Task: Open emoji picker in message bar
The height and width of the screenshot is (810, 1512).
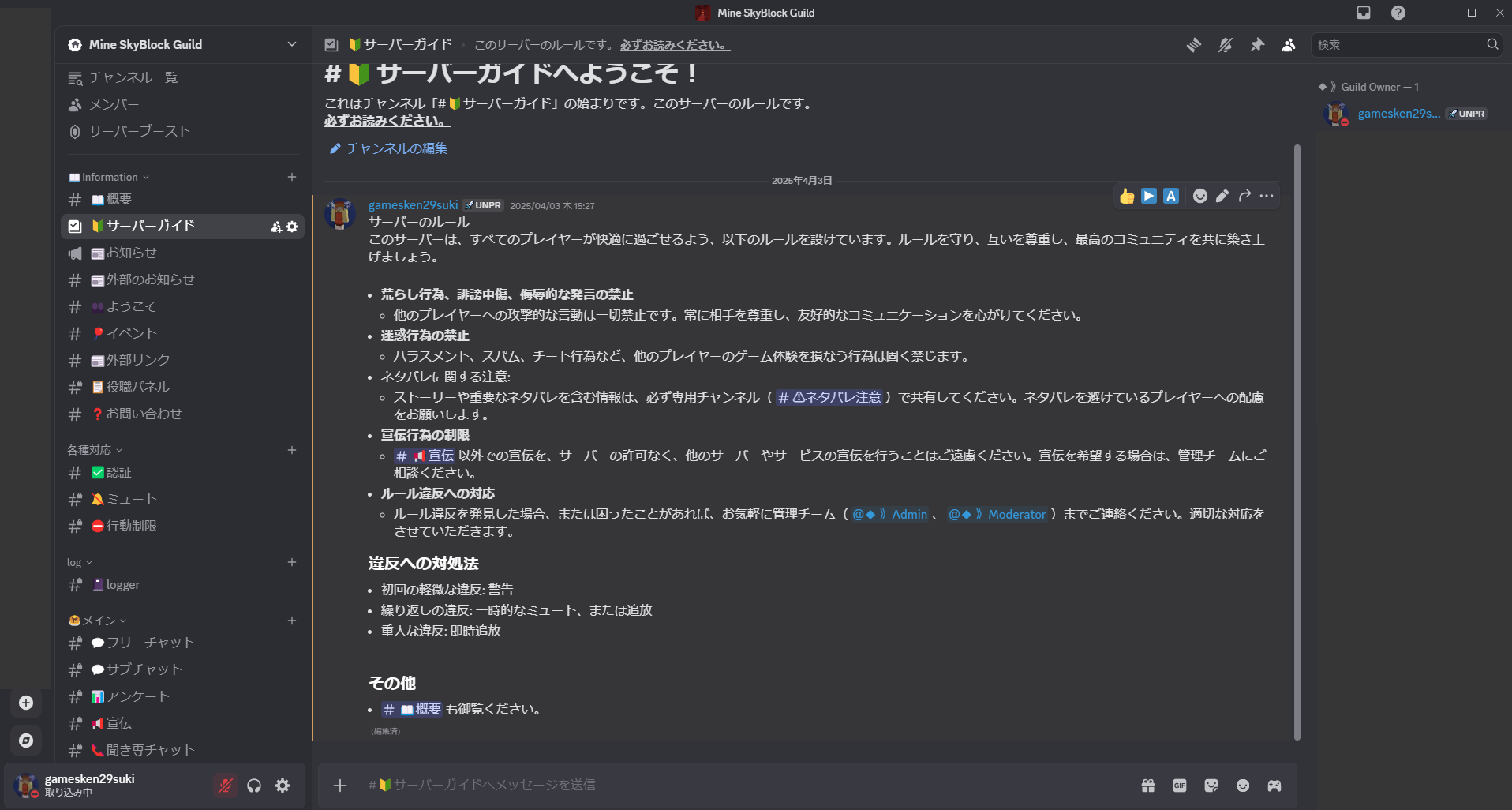Action: [1243, 786]
